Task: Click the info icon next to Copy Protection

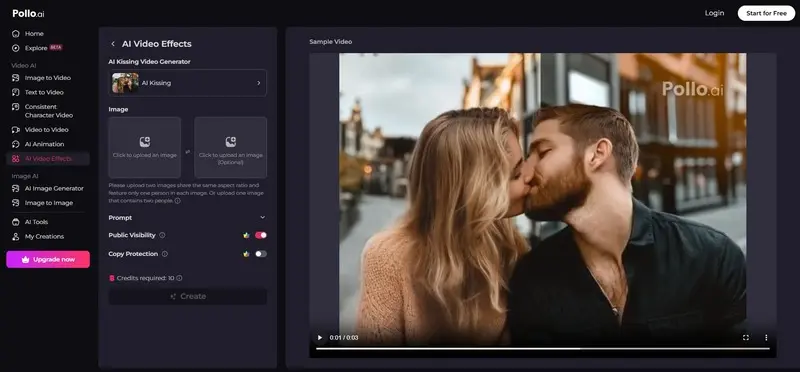Action: (164, 254)
